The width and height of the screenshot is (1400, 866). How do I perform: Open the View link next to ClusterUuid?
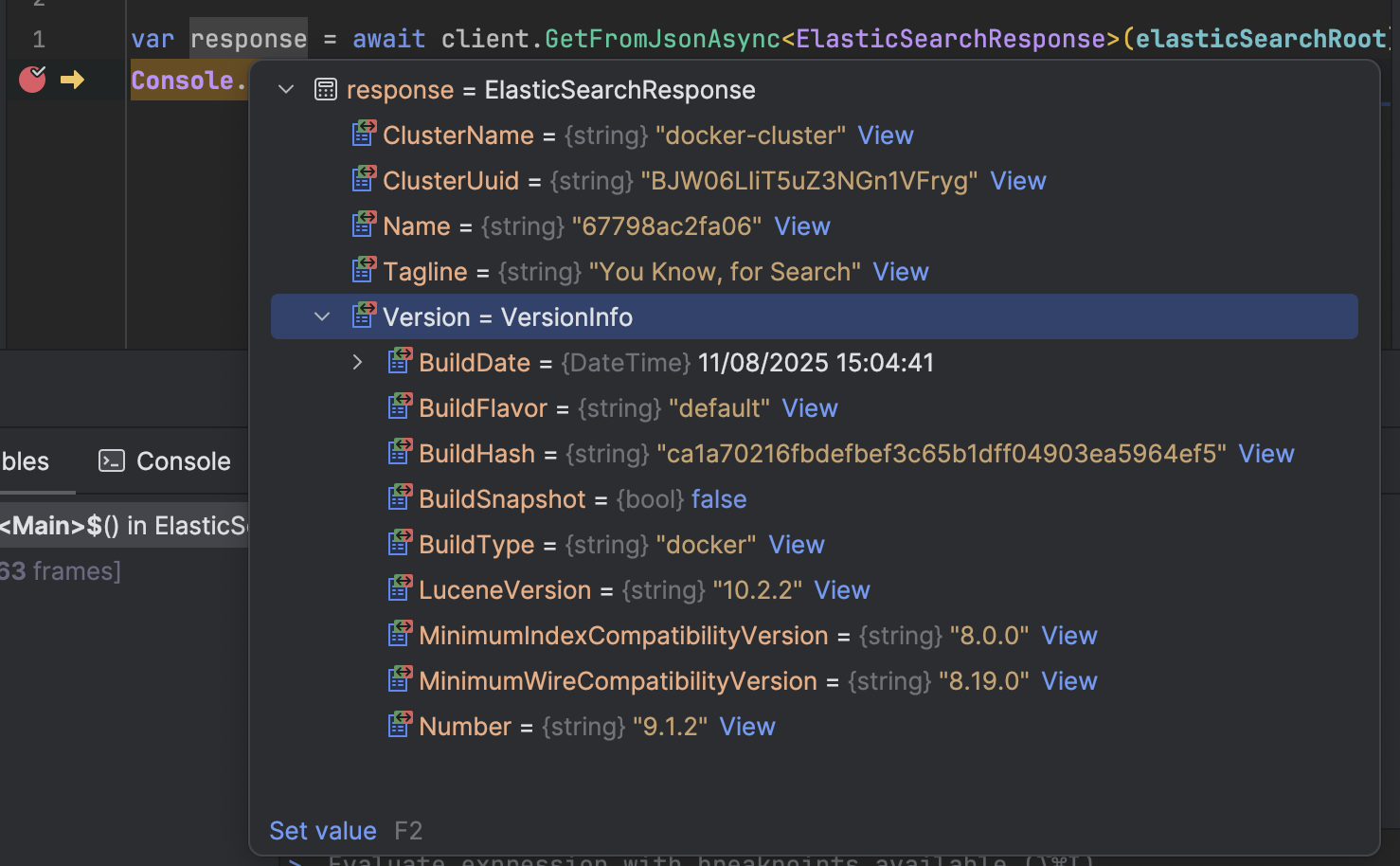pos(1017,180)
